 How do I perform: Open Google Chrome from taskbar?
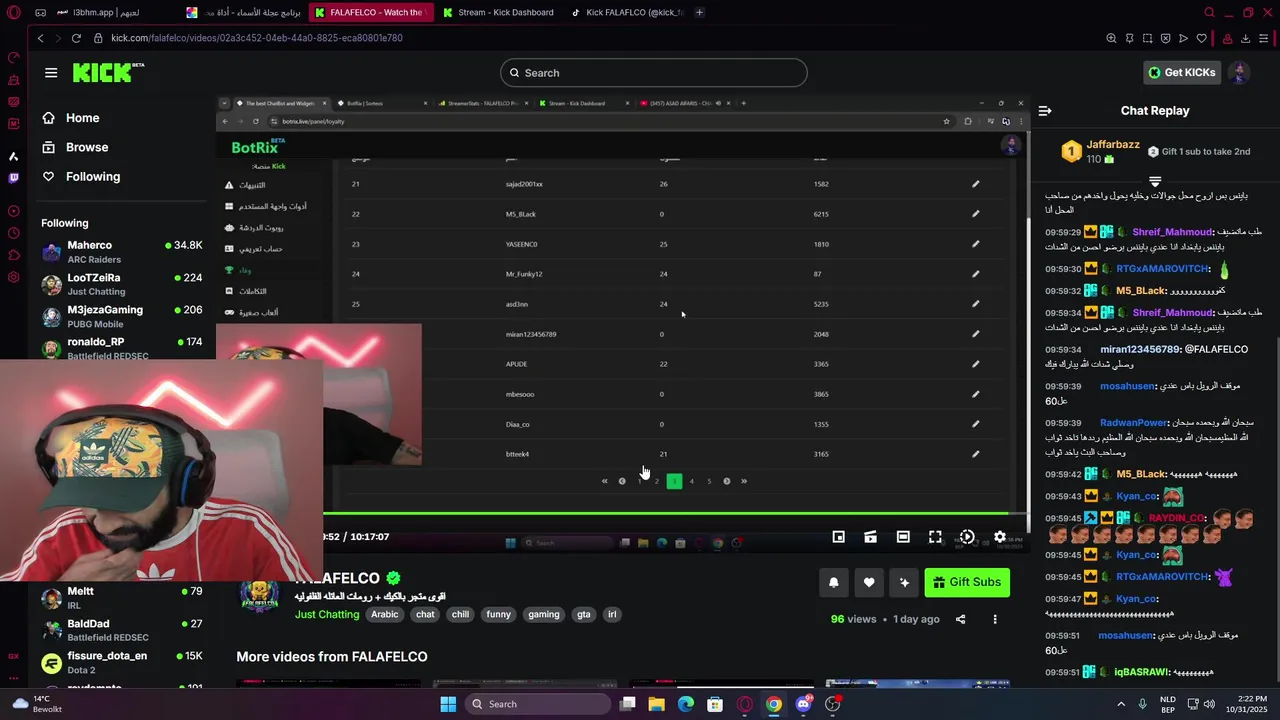tap(774, 704)
